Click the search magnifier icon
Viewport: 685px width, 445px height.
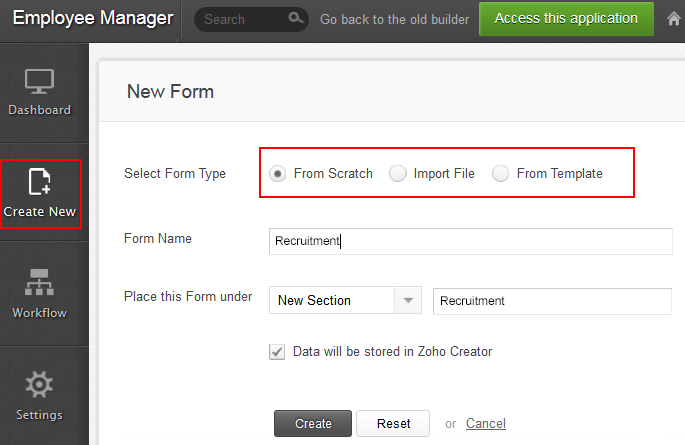pos(295,19)
